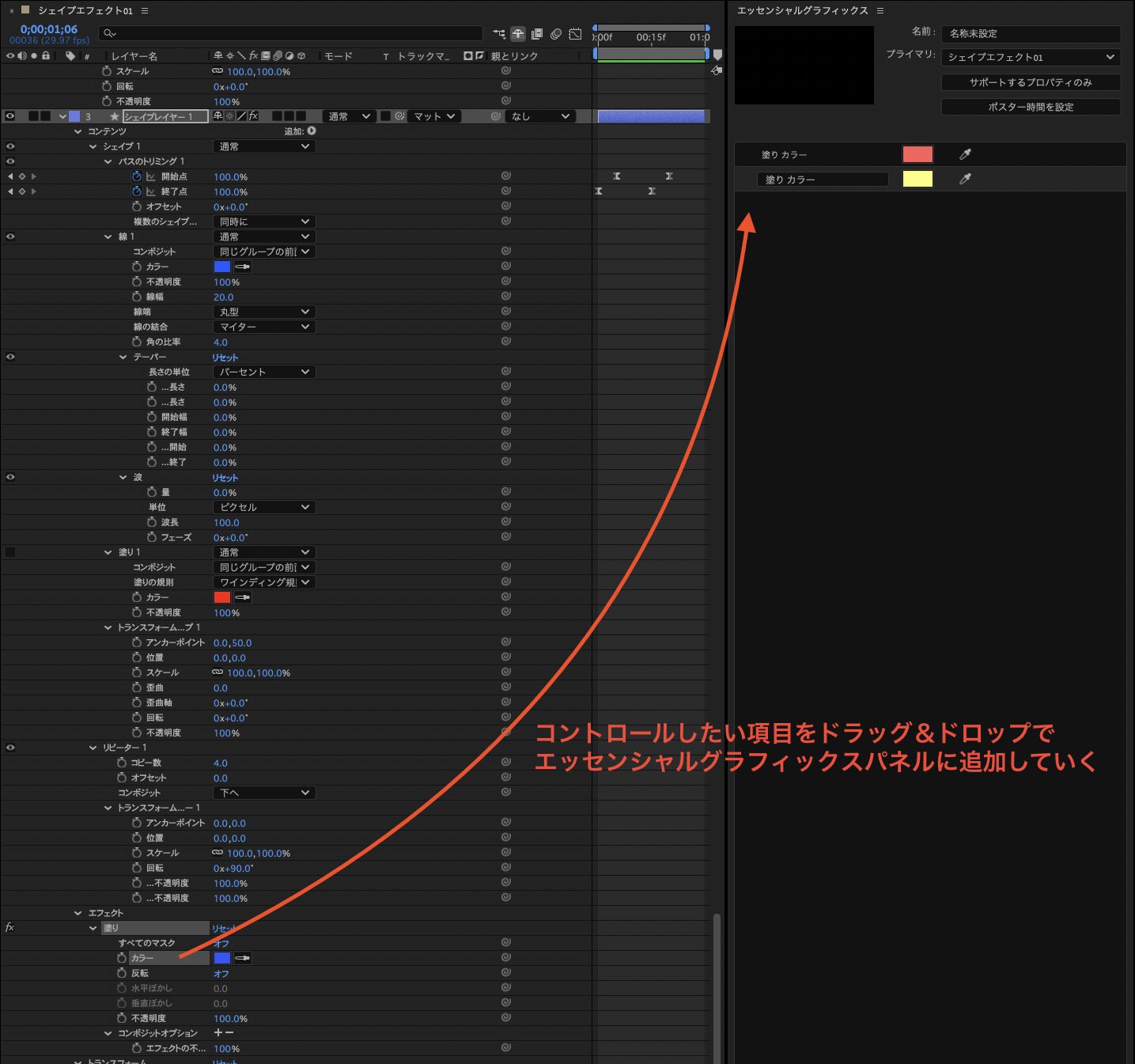
Task: Toggle eye icon for 線 1
Action: coord(10,237)
